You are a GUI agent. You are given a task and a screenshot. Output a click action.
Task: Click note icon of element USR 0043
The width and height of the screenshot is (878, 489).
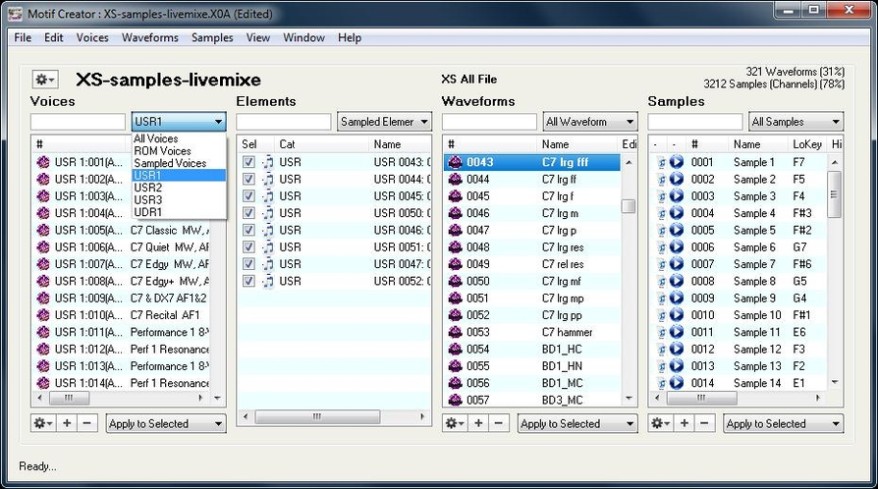268,162
